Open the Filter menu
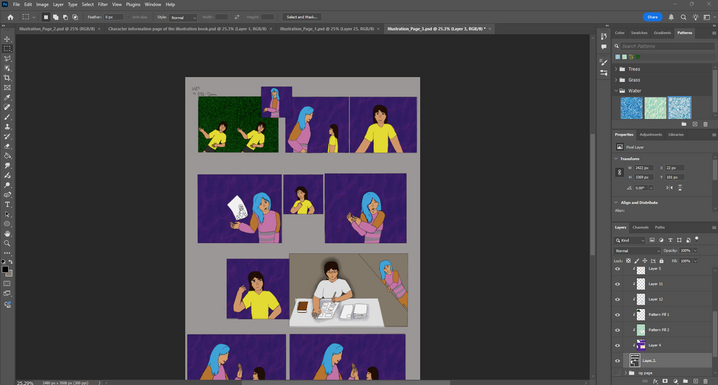The height and width of the screenshot is (385, 718). pos(103,5)
